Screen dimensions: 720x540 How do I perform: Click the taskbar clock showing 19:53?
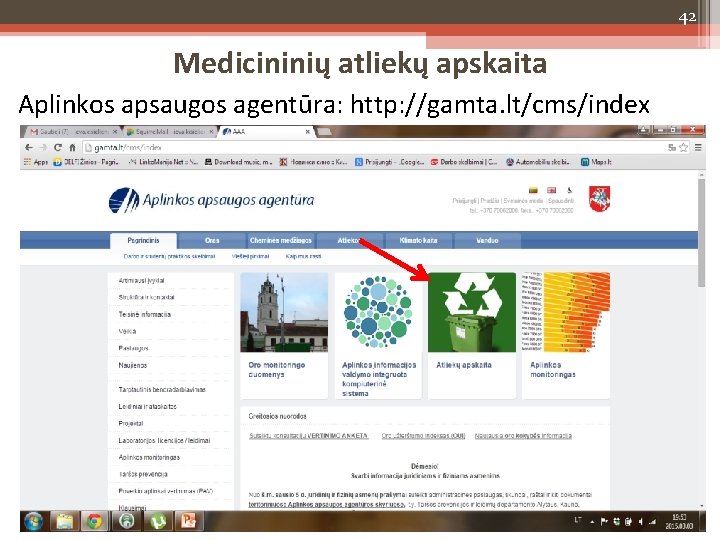click(679, 522)
